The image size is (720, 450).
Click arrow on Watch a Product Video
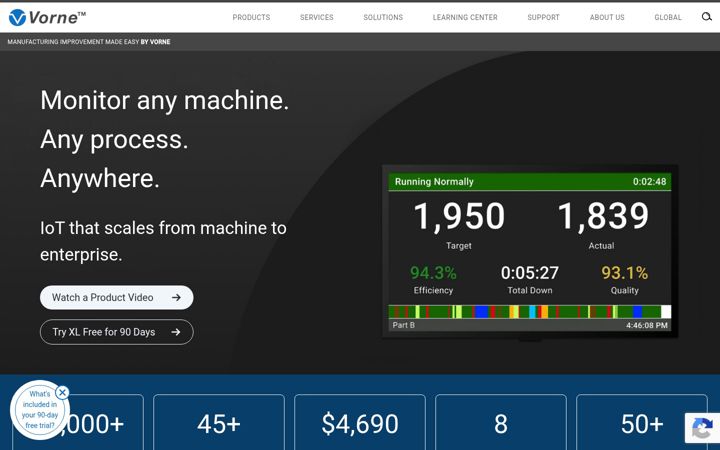176,298
